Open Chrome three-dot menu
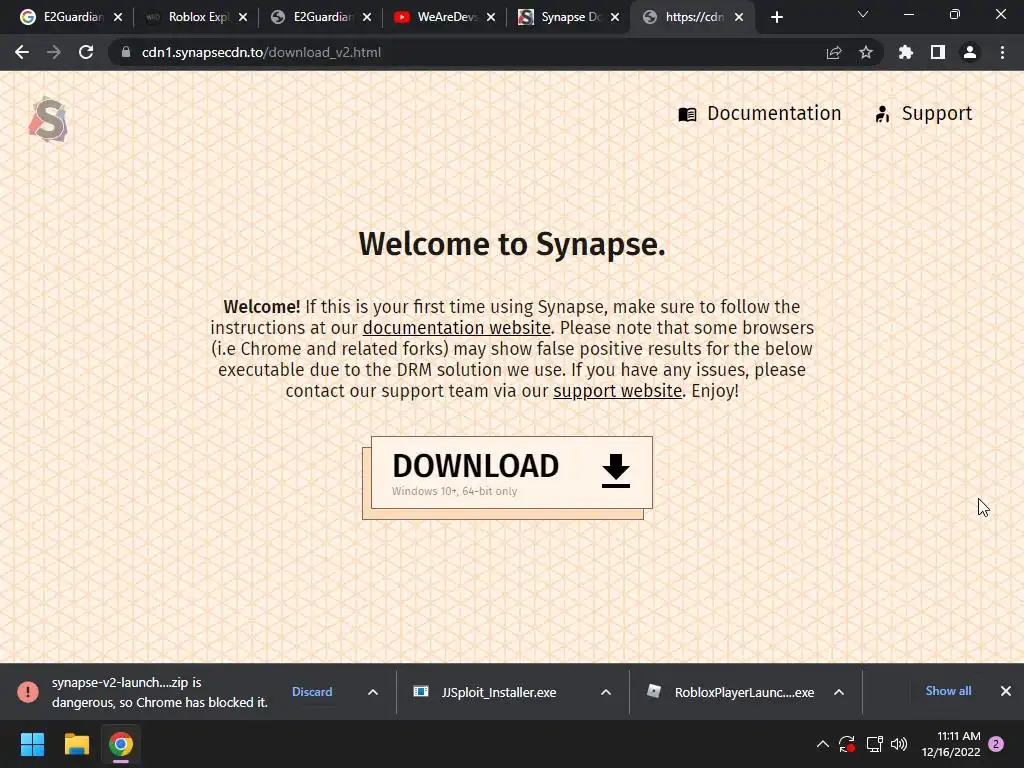Image resolution: width=1024 pixels, height=768 pixels. click(1002, 52)
